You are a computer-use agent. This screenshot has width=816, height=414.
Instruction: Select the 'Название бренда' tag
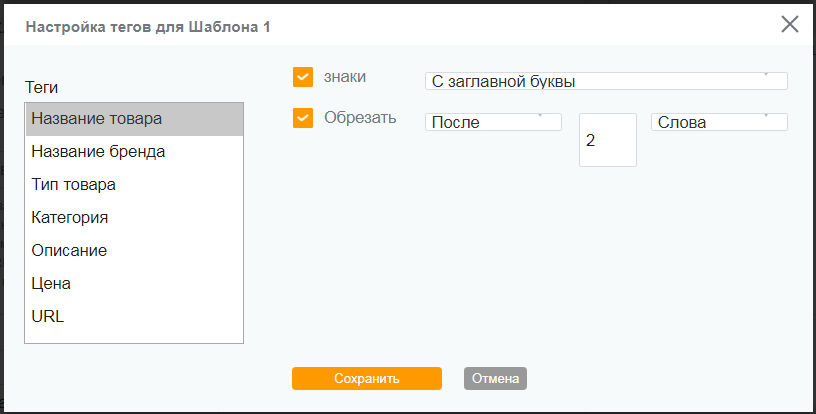[x=134, y=152]
